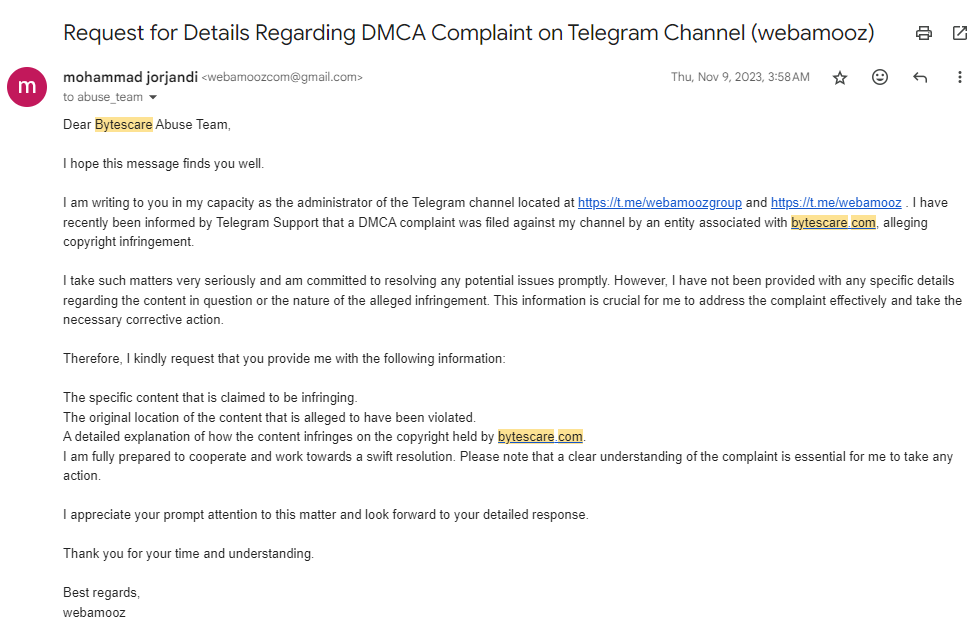Click bytescare.com link before 'alleging copyright'
The width and height of the screenshot is (978, 641).
click(x=833, y=223)
